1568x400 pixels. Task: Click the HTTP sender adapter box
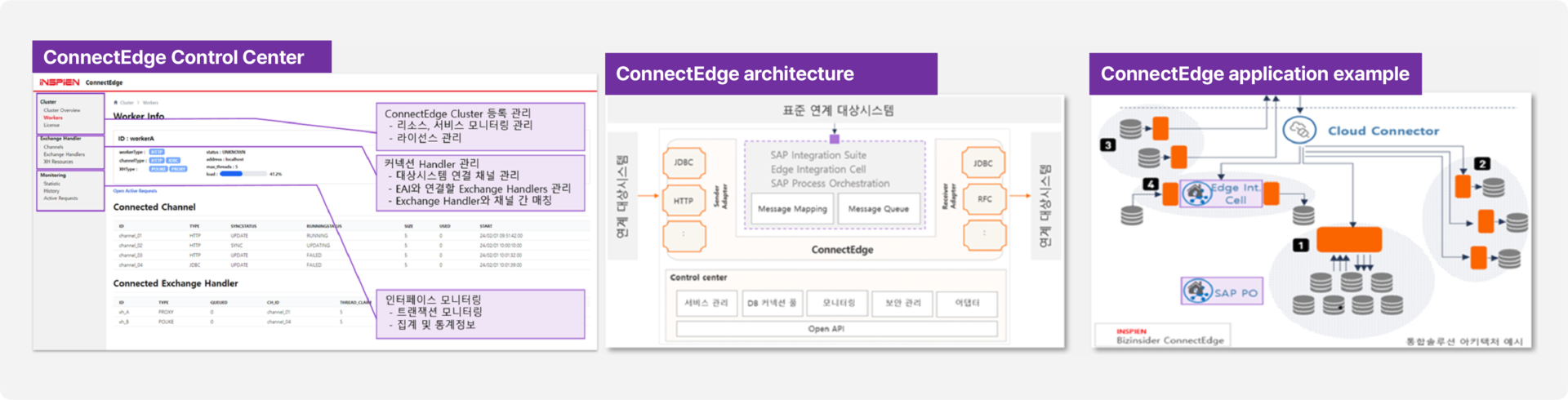[684, 201]
